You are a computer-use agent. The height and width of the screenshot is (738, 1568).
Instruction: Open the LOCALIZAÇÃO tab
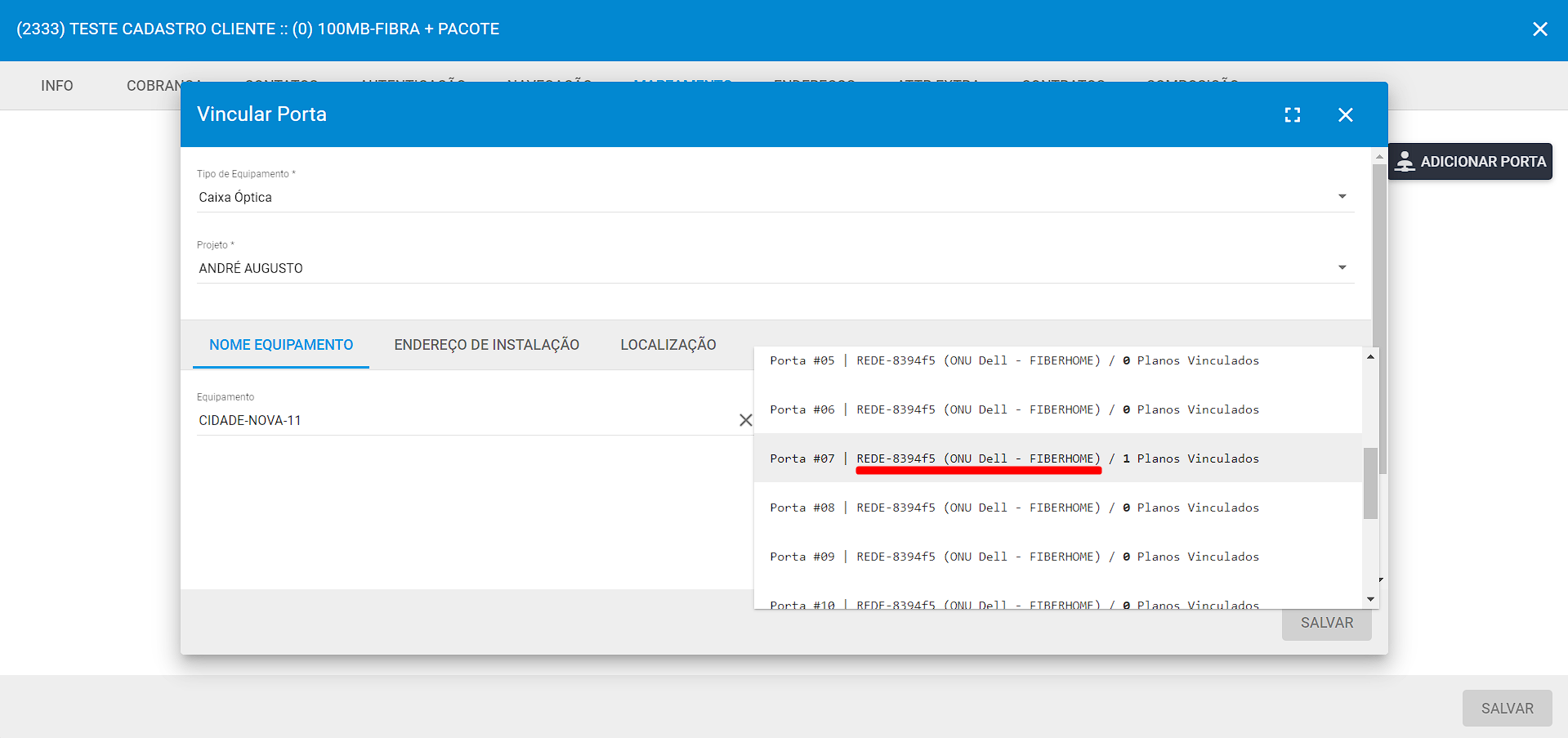point(668,345)
